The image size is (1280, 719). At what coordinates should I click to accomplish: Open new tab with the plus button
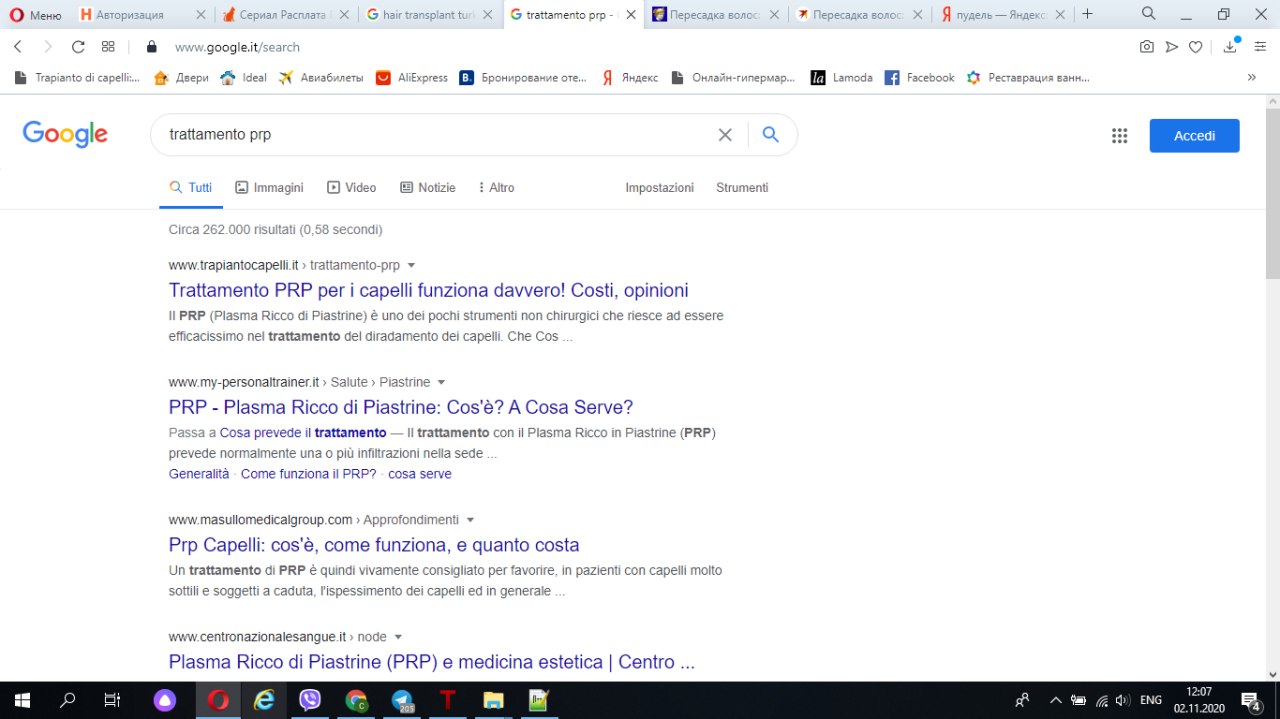(1088, 14)
